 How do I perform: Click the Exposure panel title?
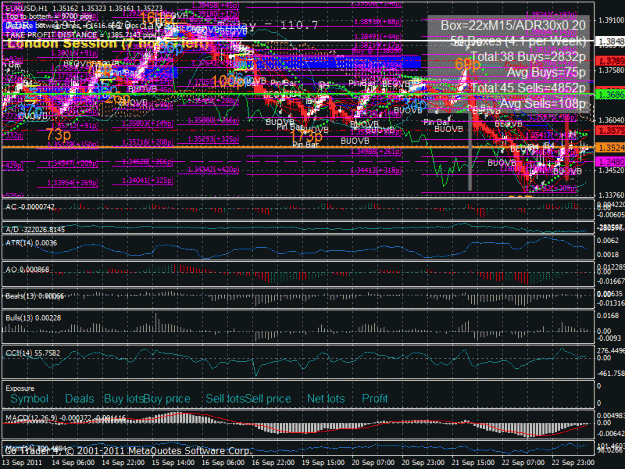[20, 388]
